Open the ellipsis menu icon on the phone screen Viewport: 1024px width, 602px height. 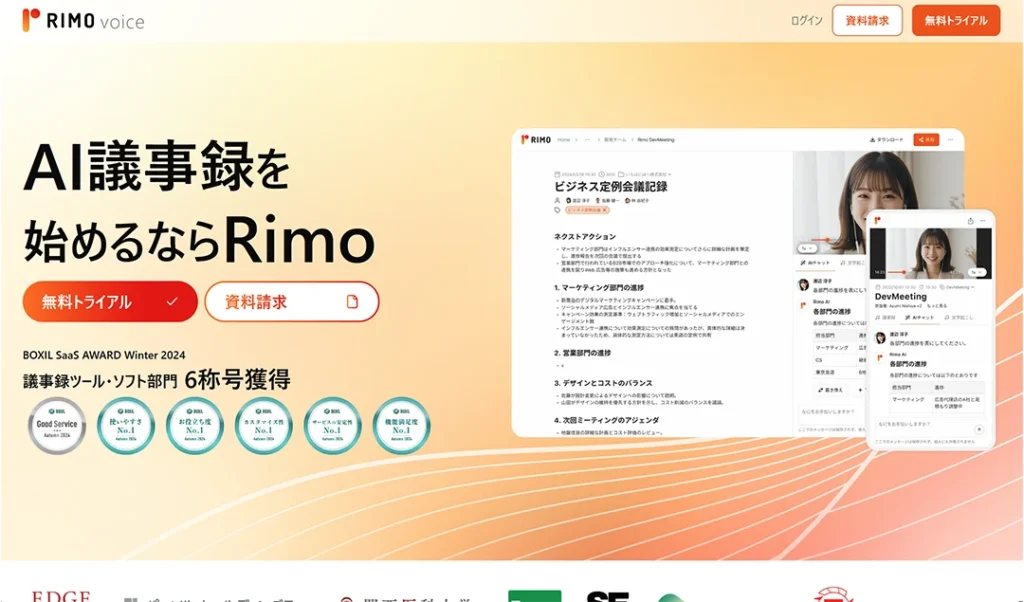coord(983,221)
